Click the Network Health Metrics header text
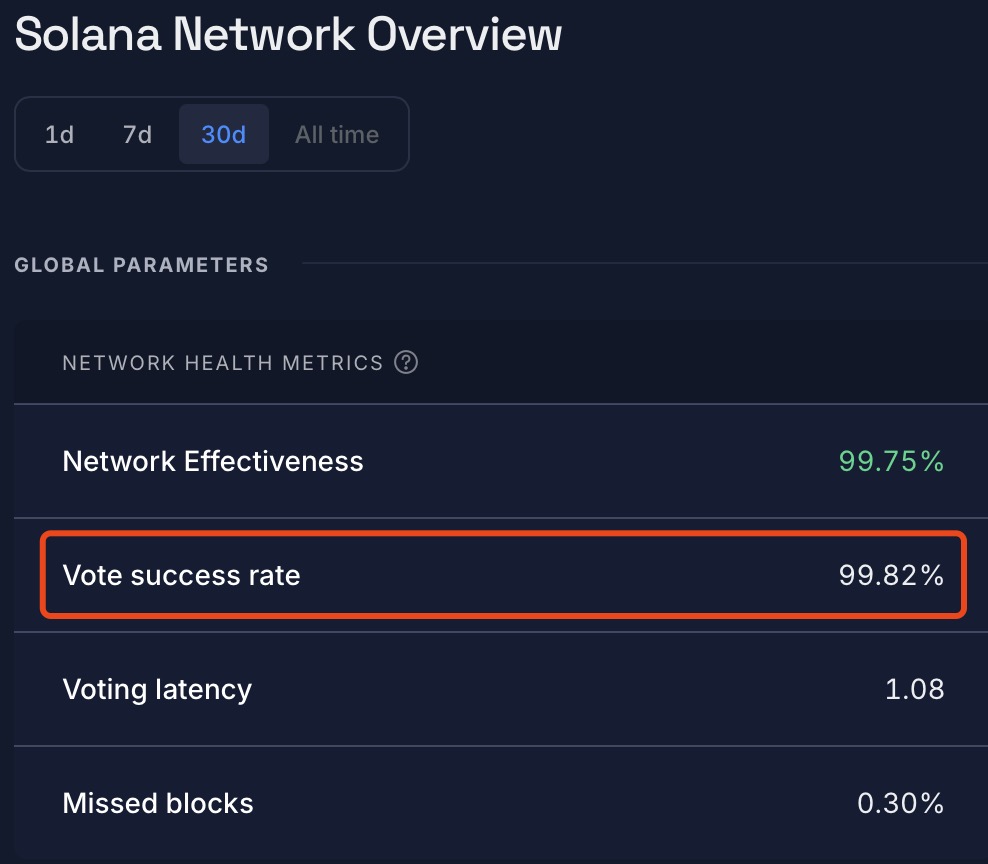The image size is (988, 864). [223, 363]
